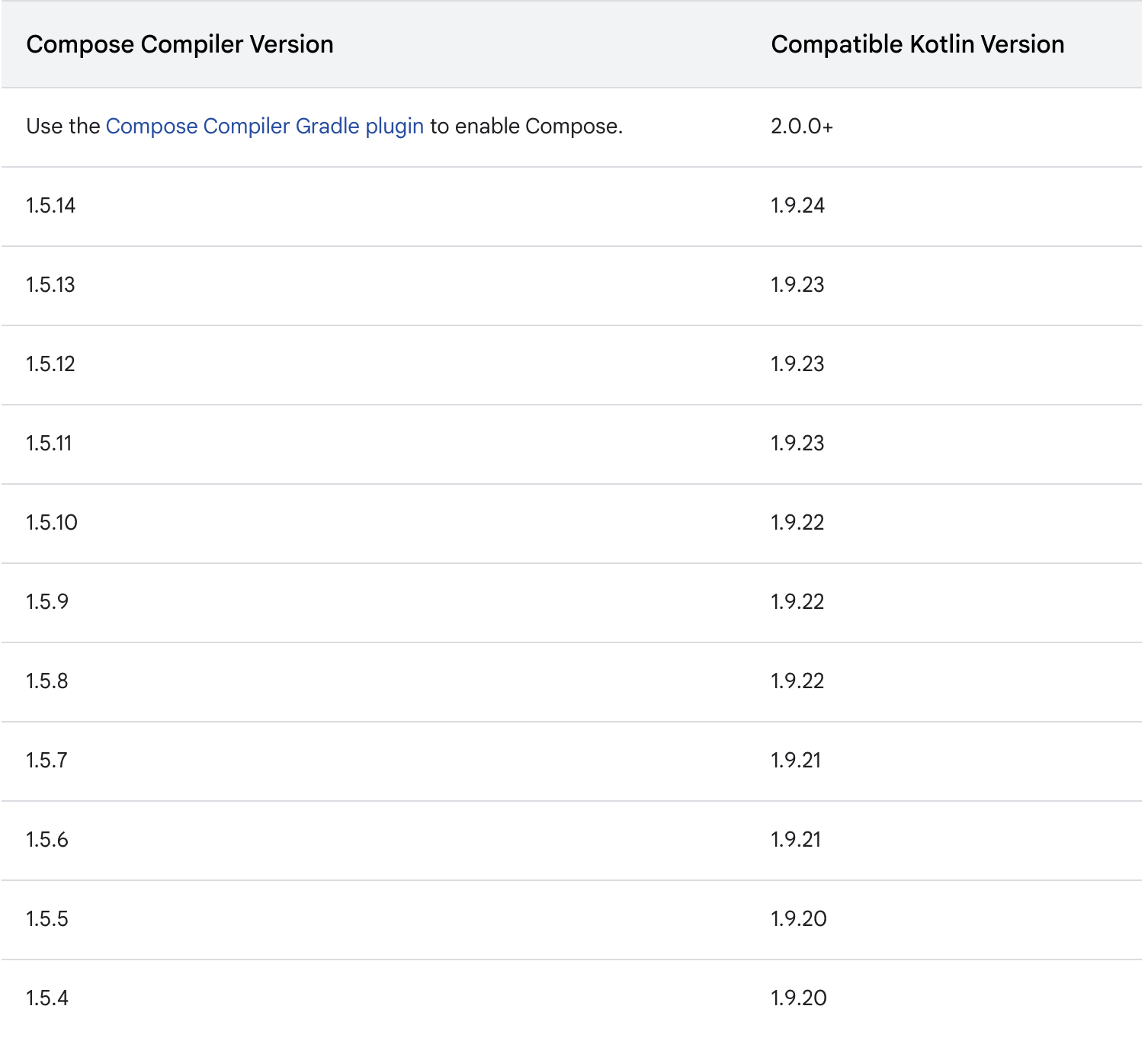Viewport: 1148px width, 1038px height.
Task: Select compiler version 1.5.6 cell
Action: pos(47,840)
